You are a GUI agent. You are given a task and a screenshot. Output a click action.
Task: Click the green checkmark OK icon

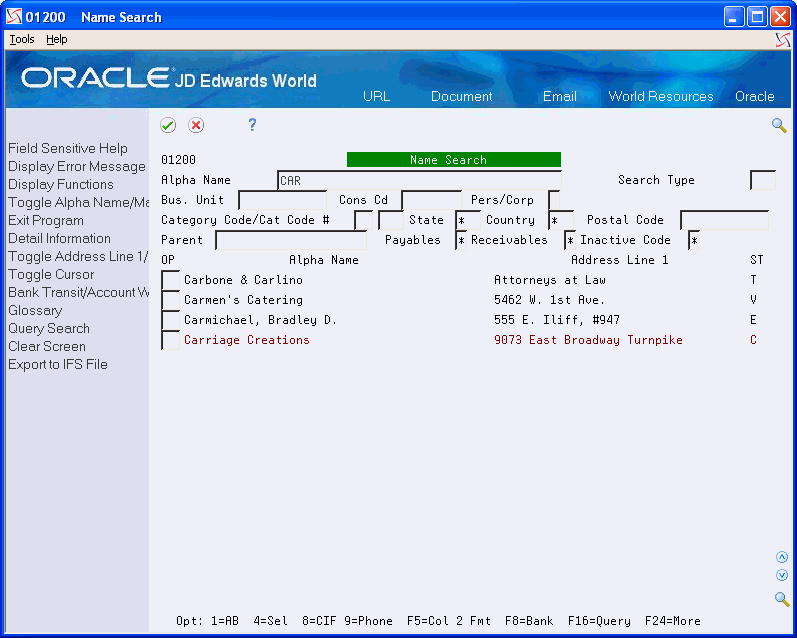(168, 125)
